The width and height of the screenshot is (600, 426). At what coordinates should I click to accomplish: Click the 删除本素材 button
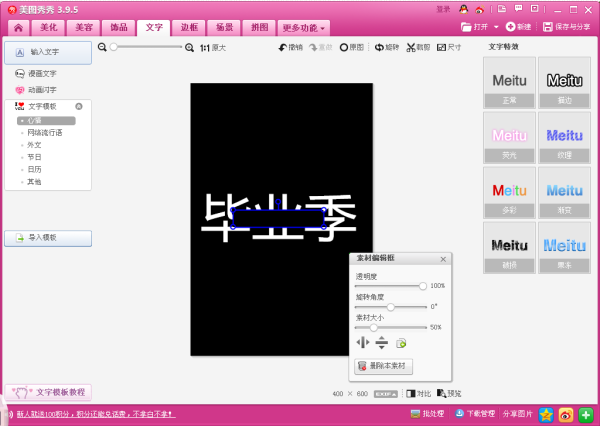[x=384, y=366]
